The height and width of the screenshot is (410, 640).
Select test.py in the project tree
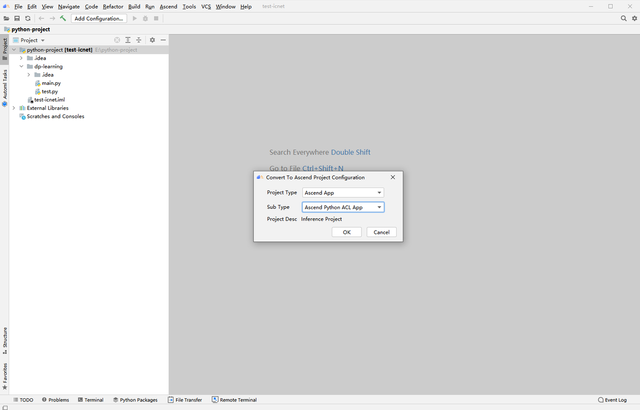coord(49,91)
